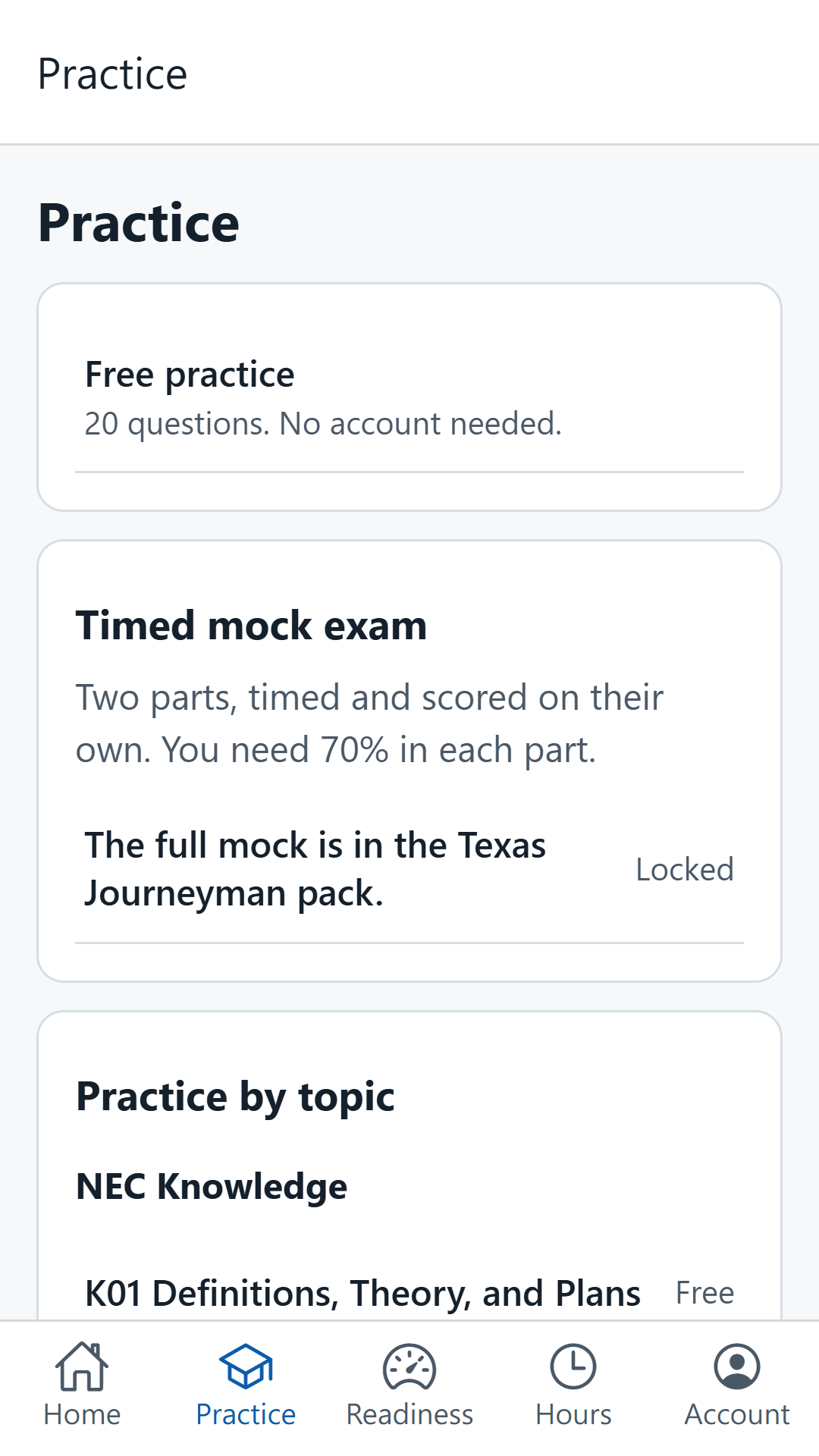Open the locked full mock row
Image resolution: width=819 pixels, height=1456 pixels.
409,869
